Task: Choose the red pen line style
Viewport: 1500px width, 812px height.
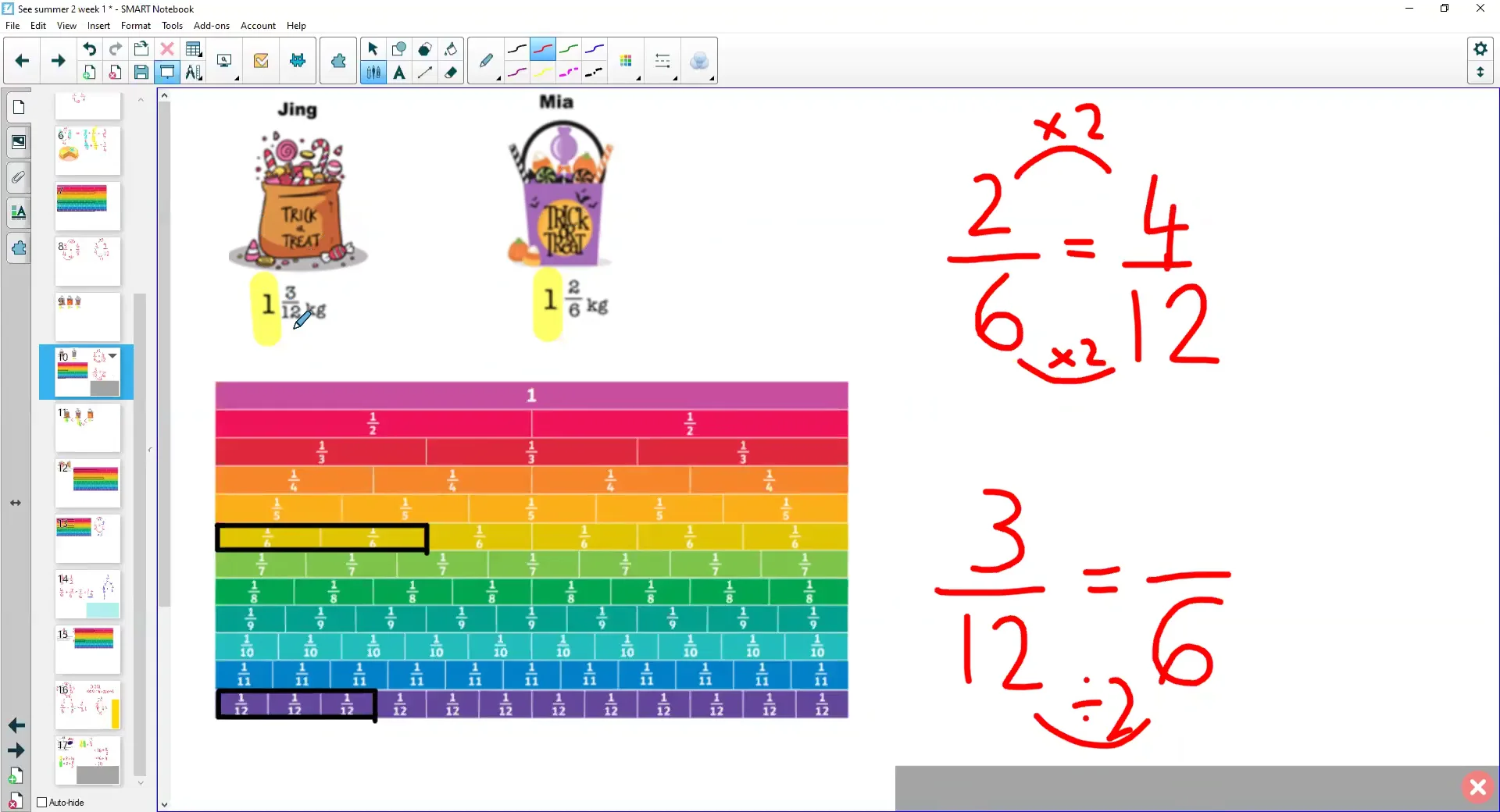Action: click(x=543, y=49)
